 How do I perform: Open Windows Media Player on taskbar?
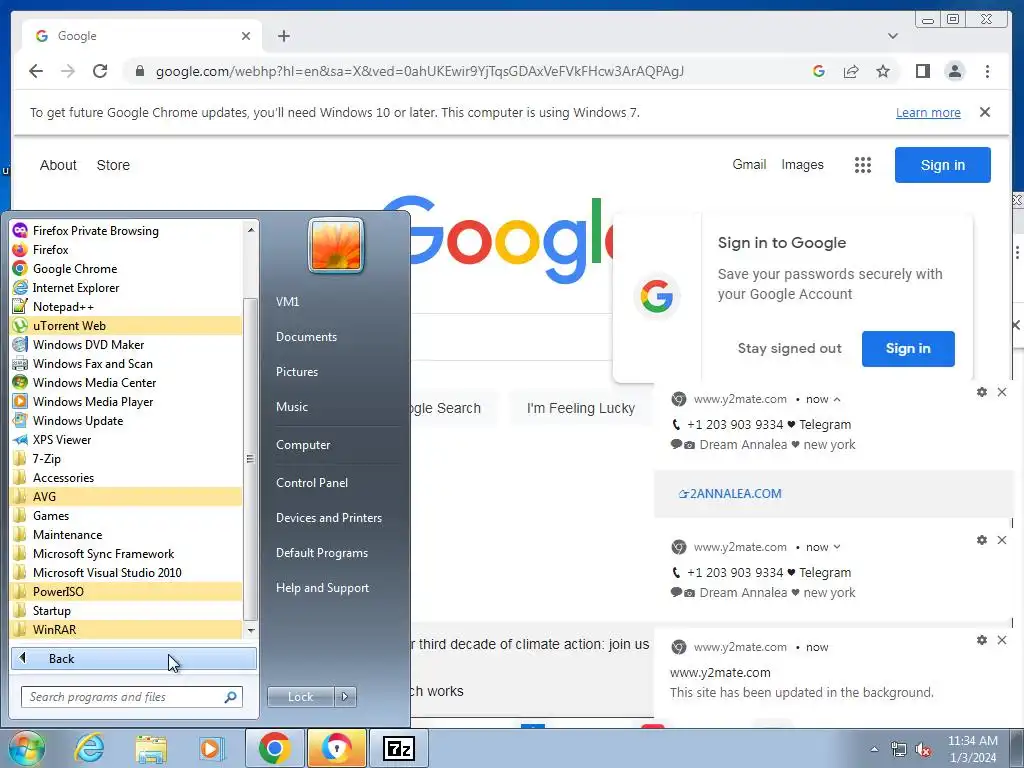[211, 749]
